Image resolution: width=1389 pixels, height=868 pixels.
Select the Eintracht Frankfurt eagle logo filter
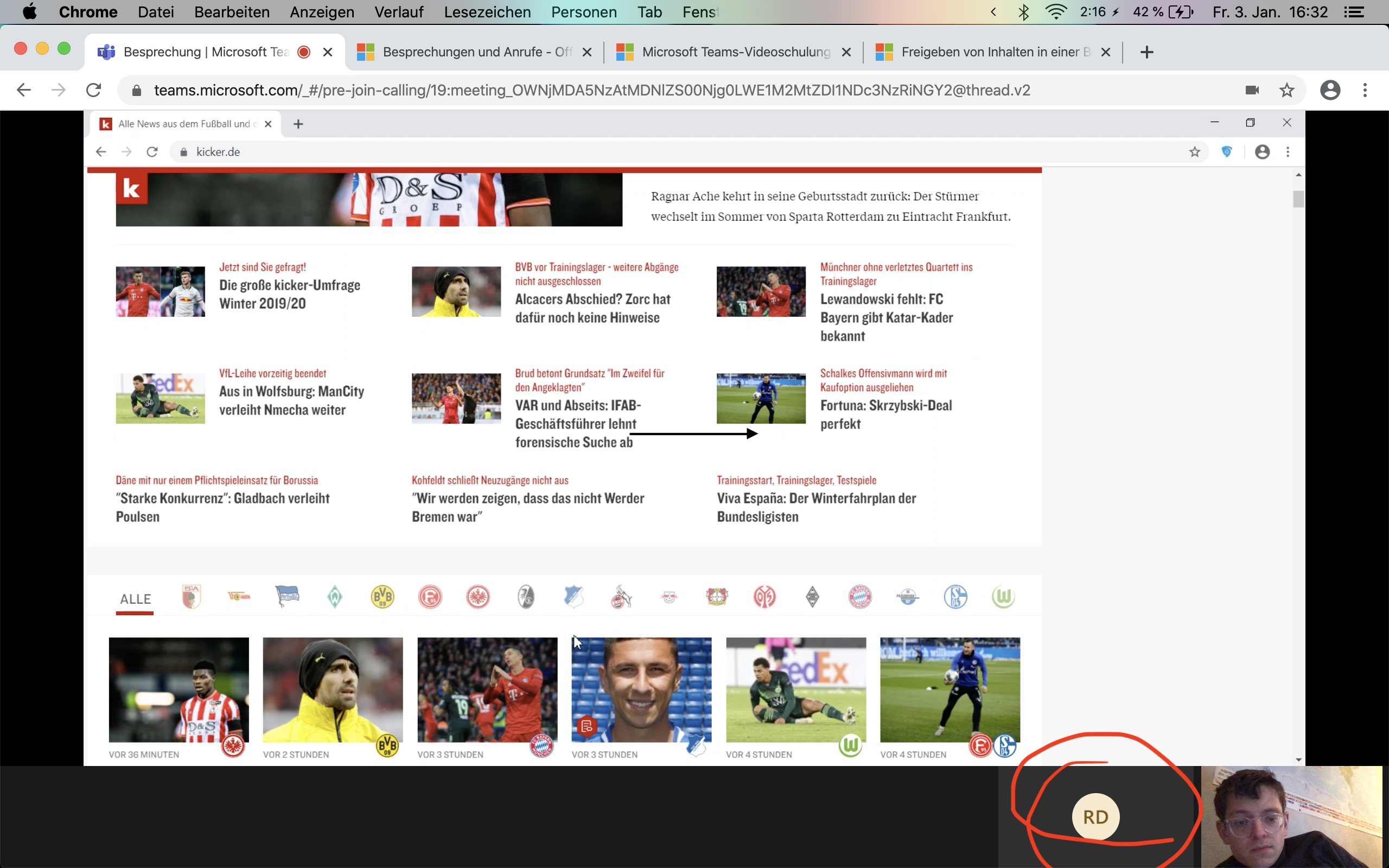(477, 597)
